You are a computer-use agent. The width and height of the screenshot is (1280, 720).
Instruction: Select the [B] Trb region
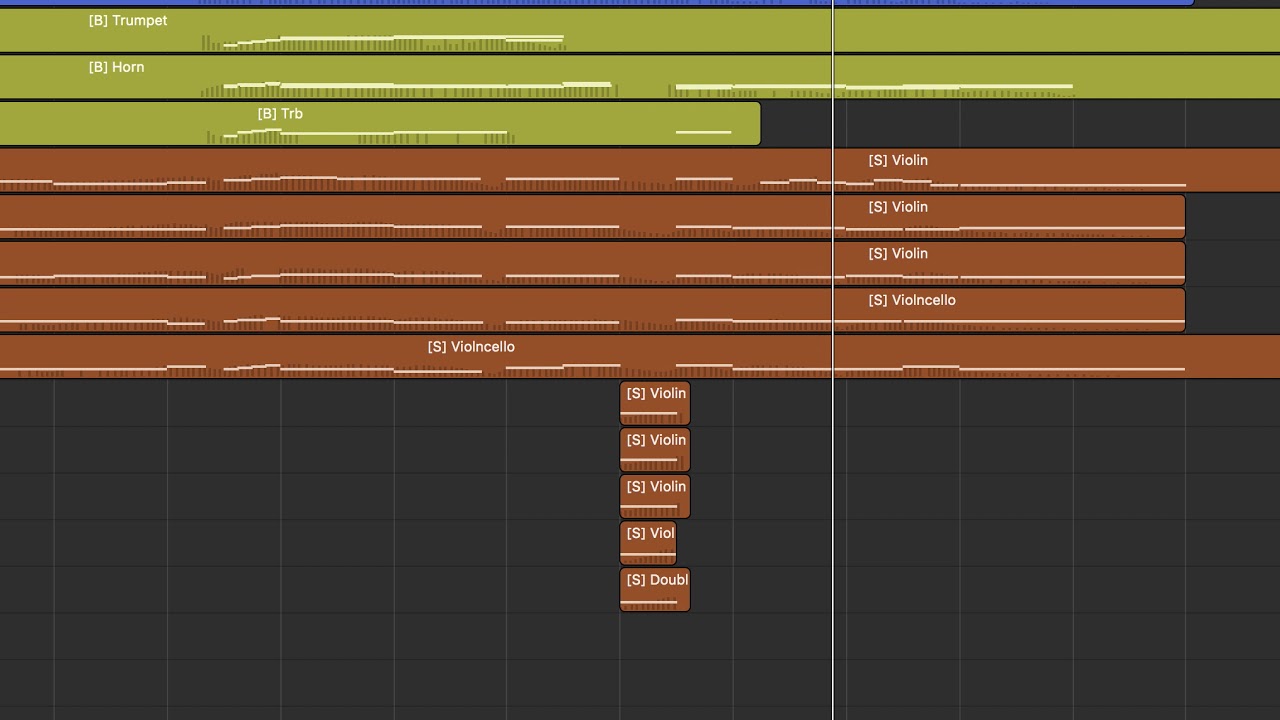(x=380, y=124)
